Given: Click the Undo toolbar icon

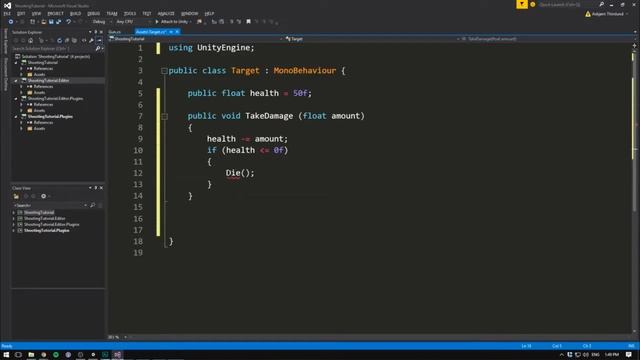Looking at the screenshot, I should (69, 22).
